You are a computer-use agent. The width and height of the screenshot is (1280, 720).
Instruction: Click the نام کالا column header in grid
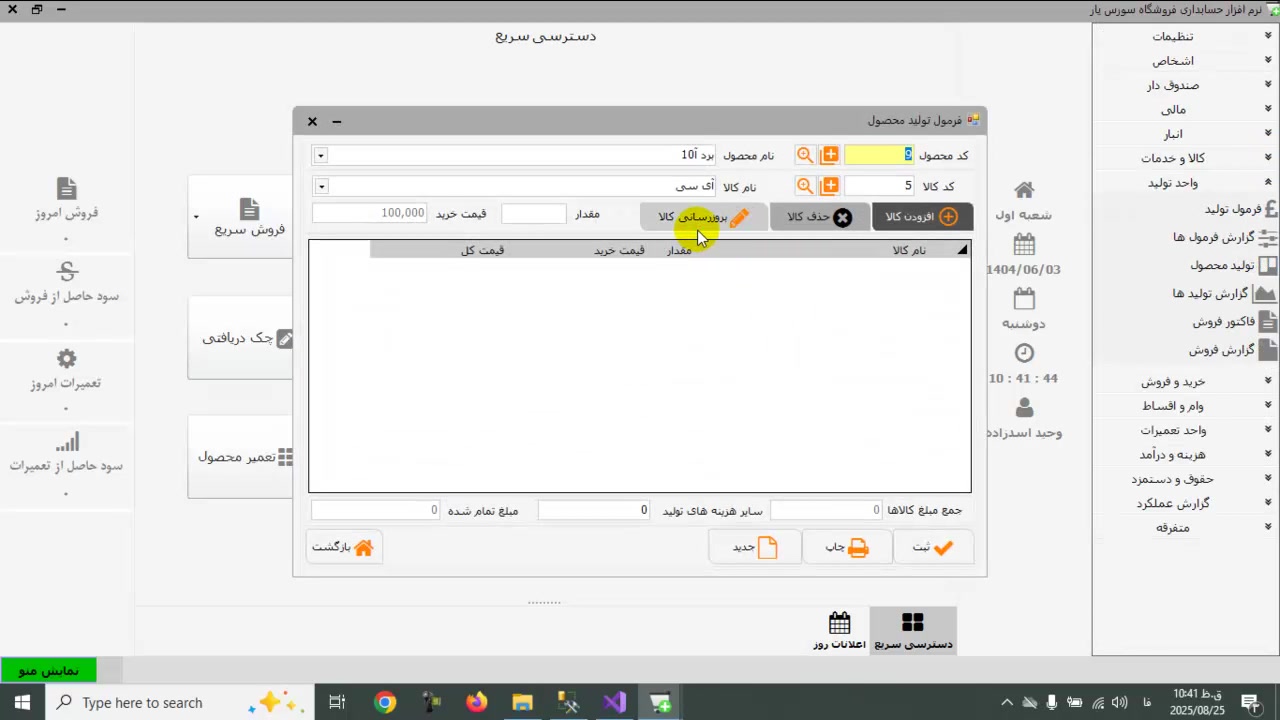click(x=909, y=250)
